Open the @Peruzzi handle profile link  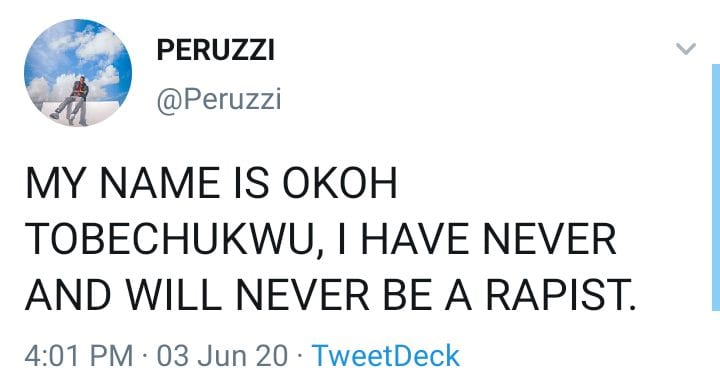point(219,100)
